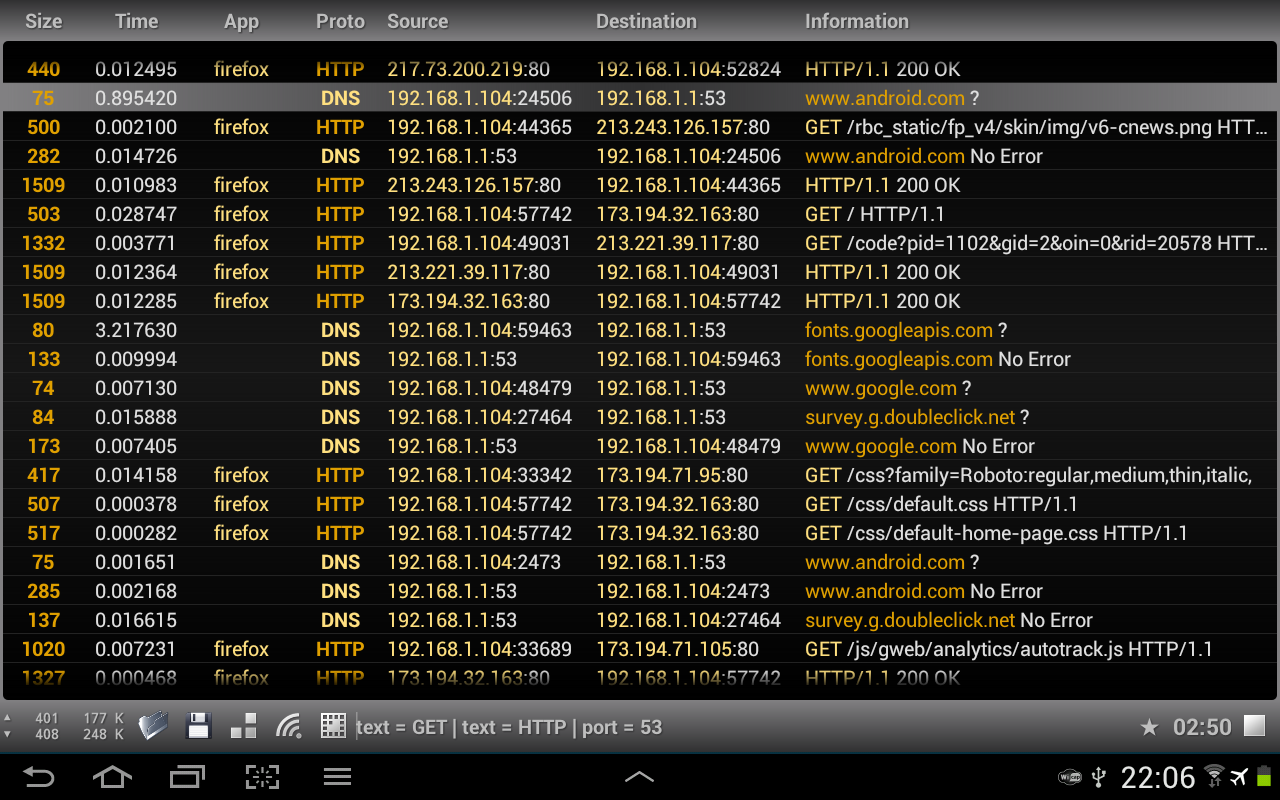Tap destination 192.168.1.104:27464
1280x800 pixels.
688,620
